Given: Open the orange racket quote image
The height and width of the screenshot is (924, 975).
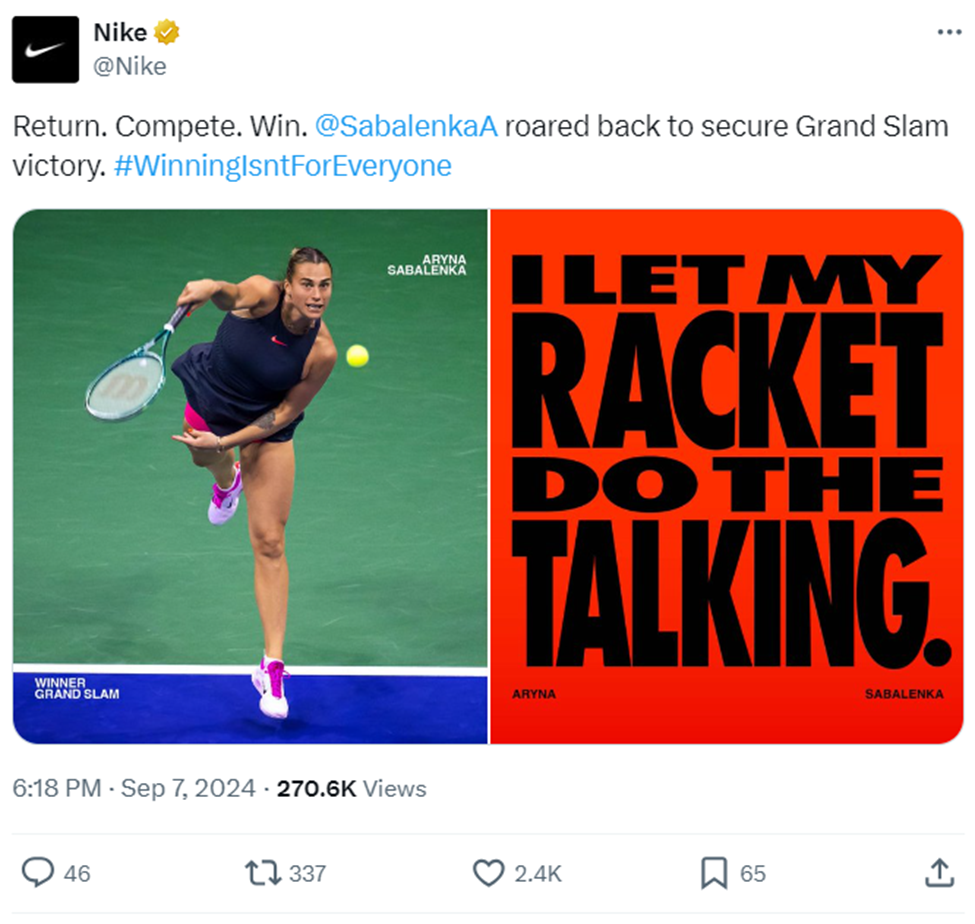Looking at the screenshot, I should pos(727,476).
